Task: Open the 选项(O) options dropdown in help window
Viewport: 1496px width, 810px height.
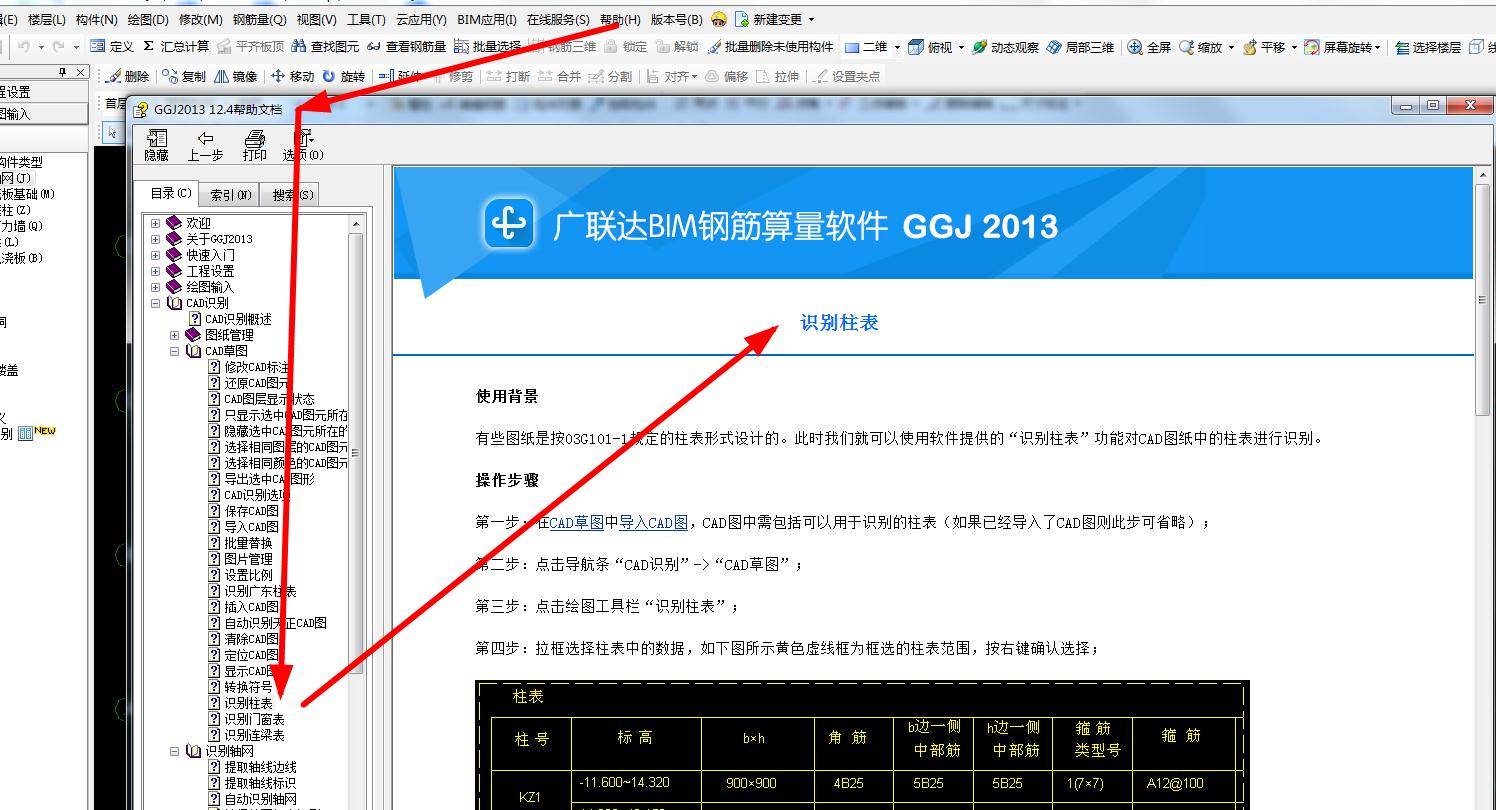Action: pyautogui.click(x=303, y=145)
